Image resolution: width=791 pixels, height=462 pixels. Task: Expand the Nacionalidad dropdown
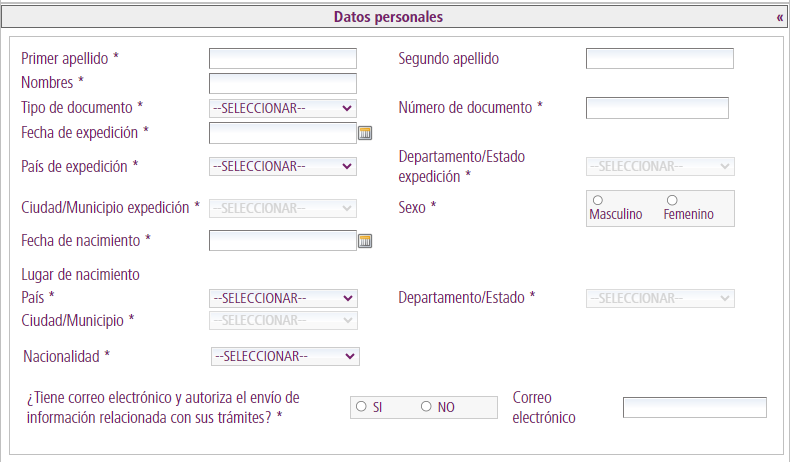pos(285,356)
